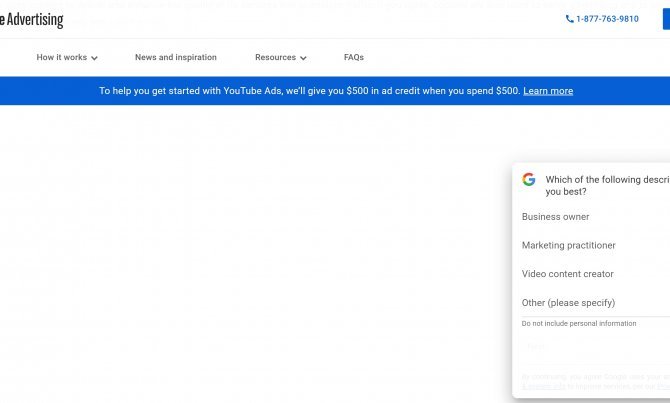Expand the Resources chevron arrow
Screen dimensions: 670x403
point(303,58)
